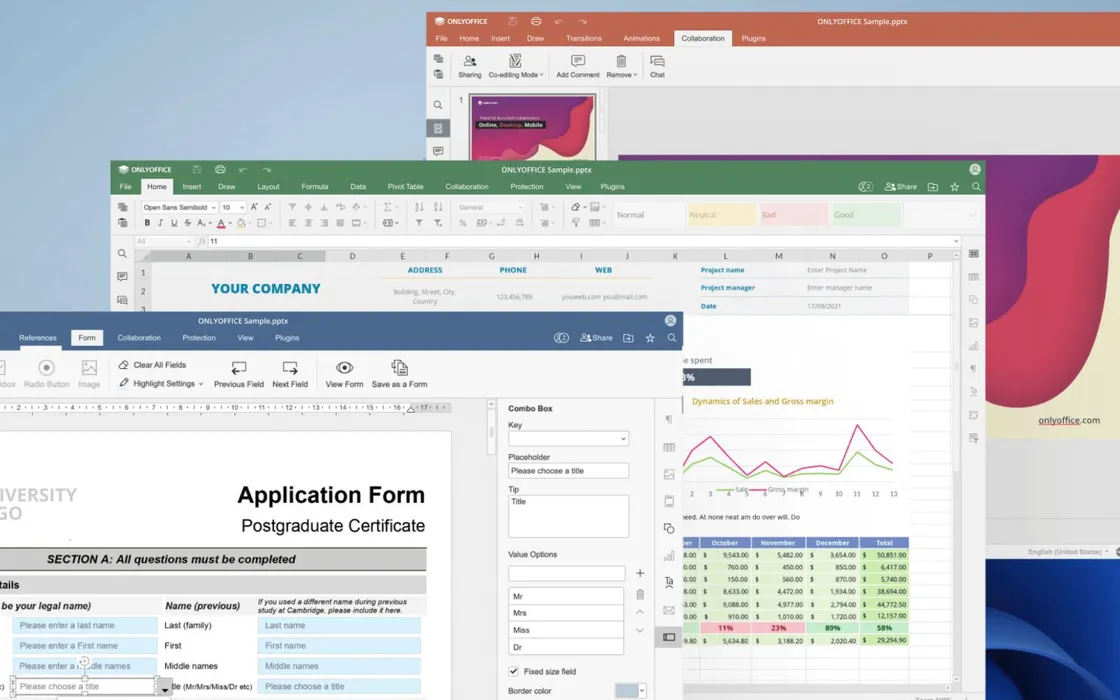Screen dimensions: 1120x700
Task: Toggle underline in the spreadsheet toolbar
Action: (174, 223)
